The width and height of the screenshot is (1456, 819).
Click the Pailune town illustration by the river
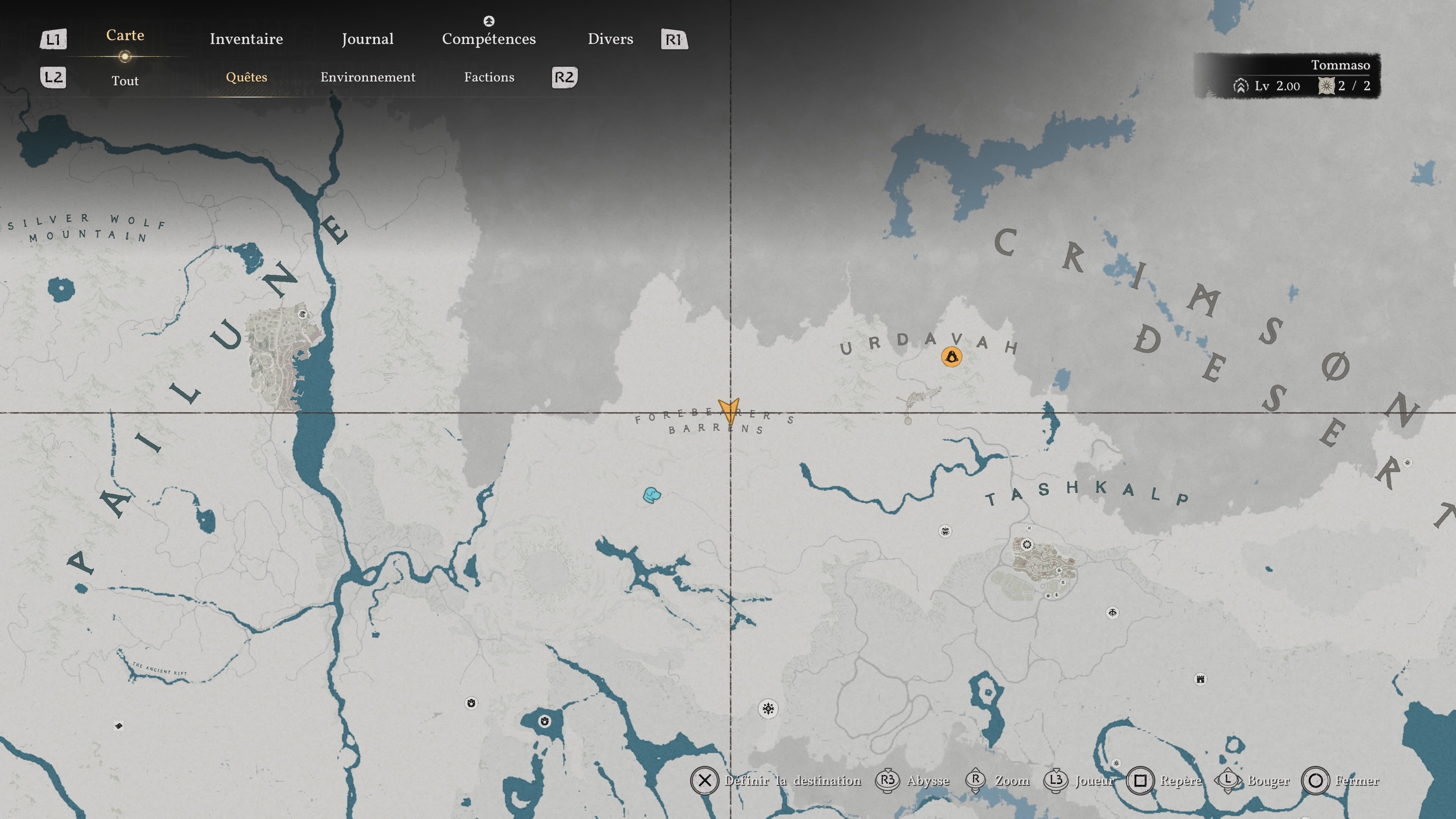[286, 358]
